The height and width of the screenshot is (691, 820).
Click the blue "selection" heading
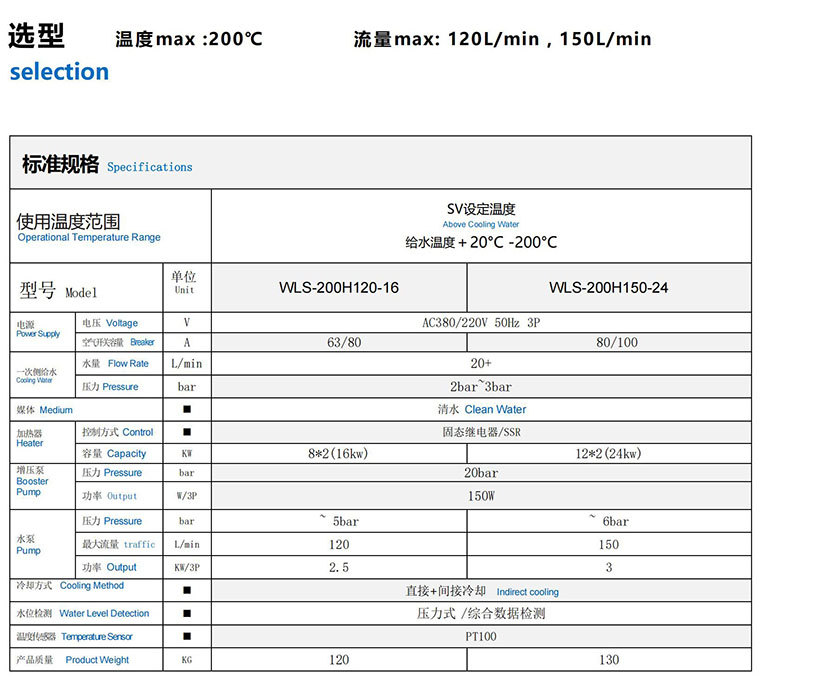59,72
